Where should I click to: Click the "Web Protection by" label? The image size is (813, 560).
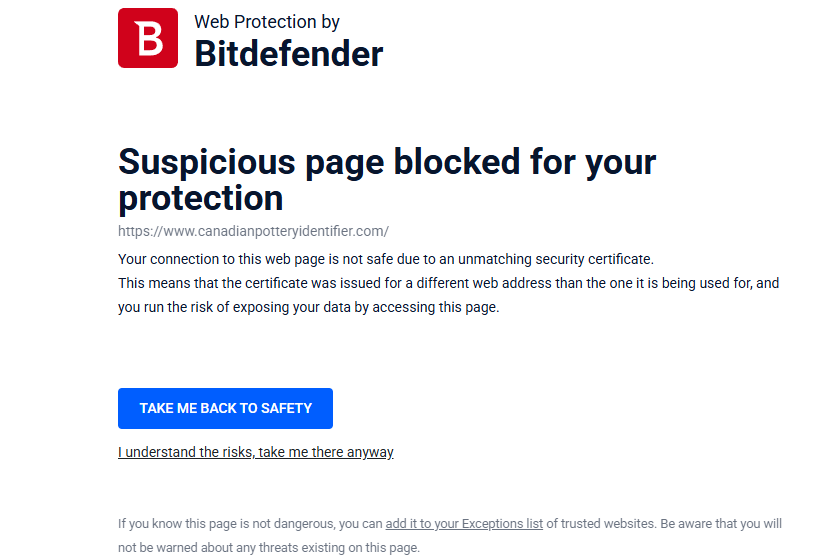click(x=267, y=21)
